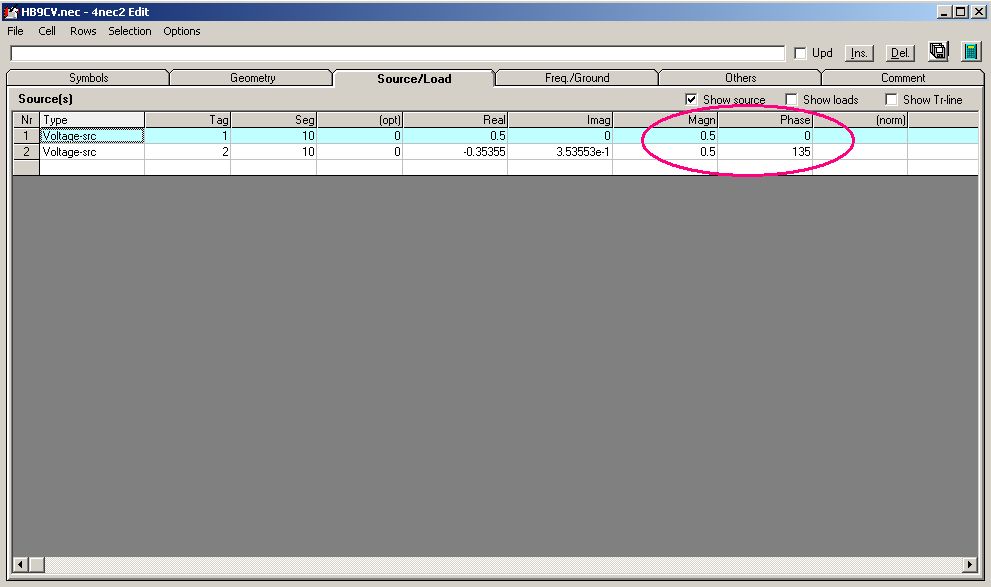Viewport: 991px width, 587px height.
Task: Enable the Upd checkbox
Action: tap(800, 53)
